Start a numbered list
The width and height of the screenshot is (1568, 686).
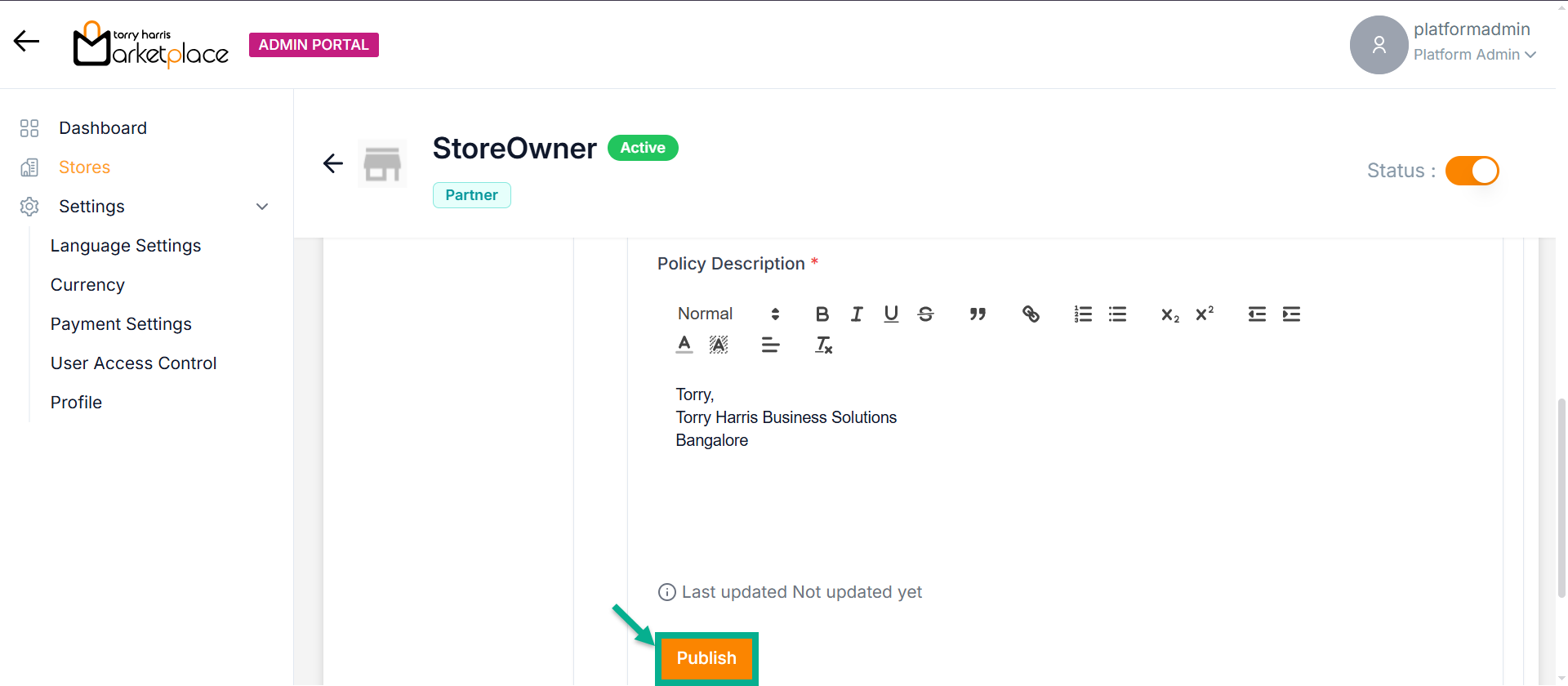1083,314
